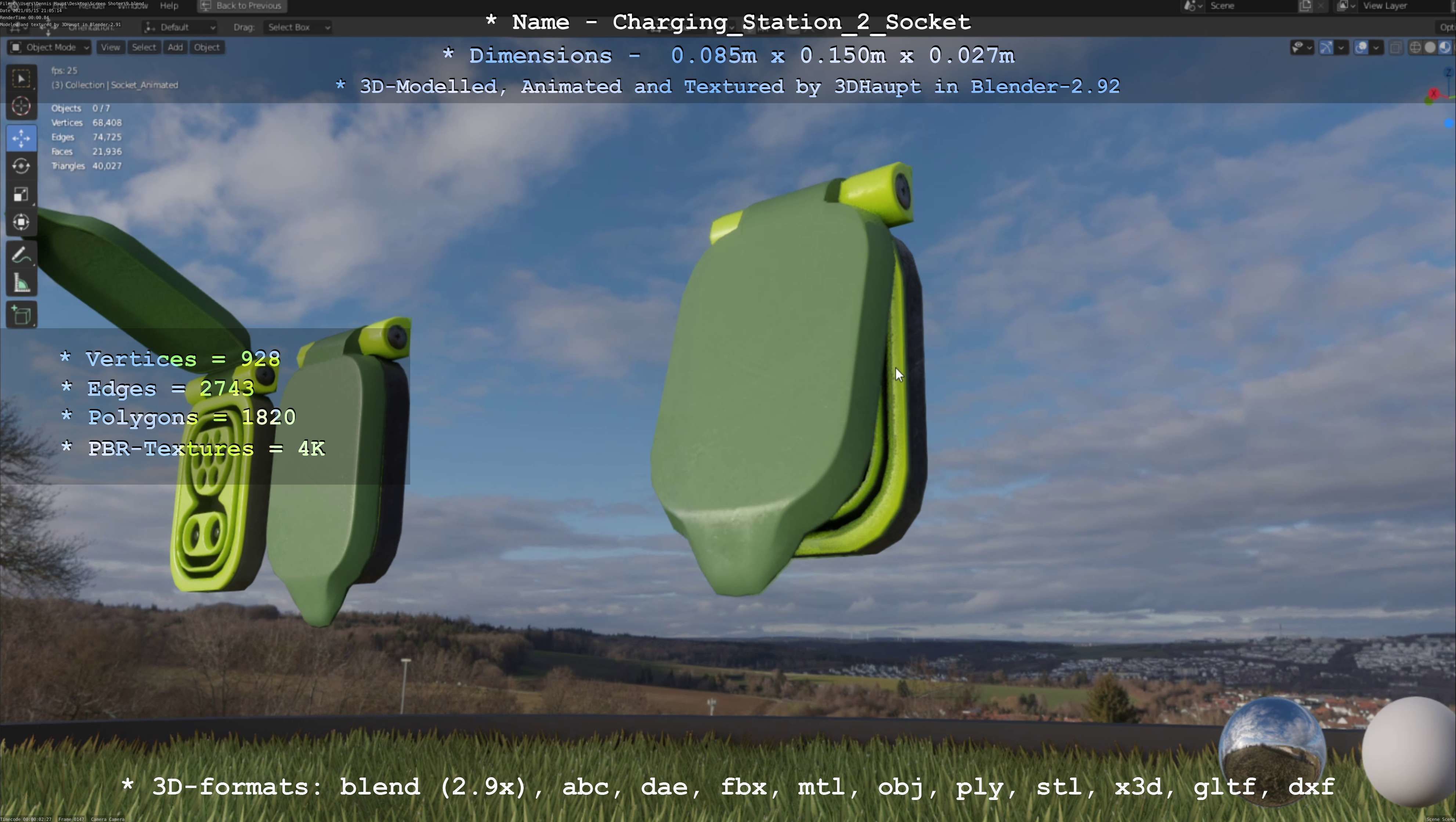The width and height of the screenshot is (1456, 822).
Task: Open the Add menu
Action: (175, 47)
